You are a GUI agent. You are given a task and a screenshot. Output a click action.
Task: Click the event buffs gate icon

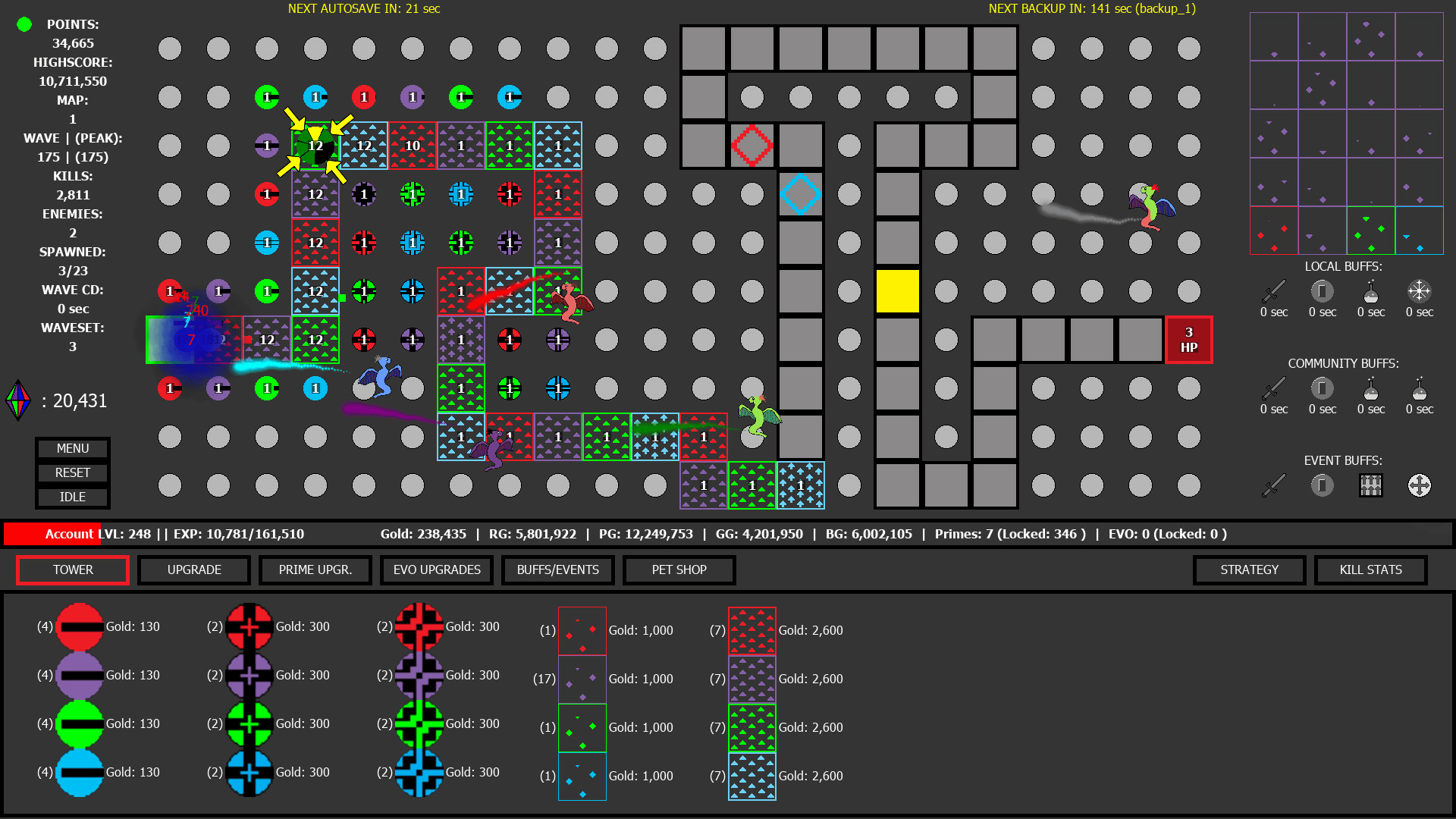point(1370,485)
